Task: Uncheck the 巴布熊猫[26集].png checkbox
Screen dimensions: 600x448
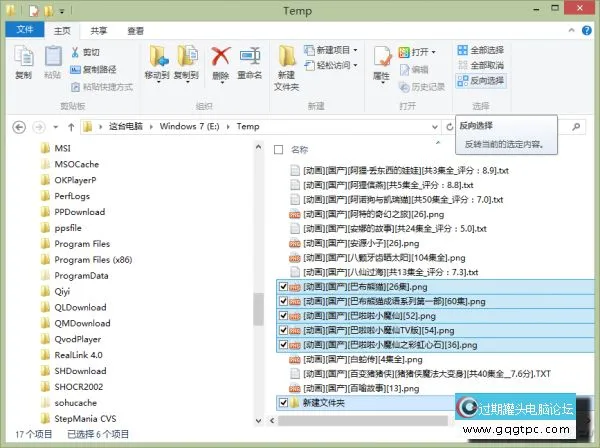Action: (284, 287)
